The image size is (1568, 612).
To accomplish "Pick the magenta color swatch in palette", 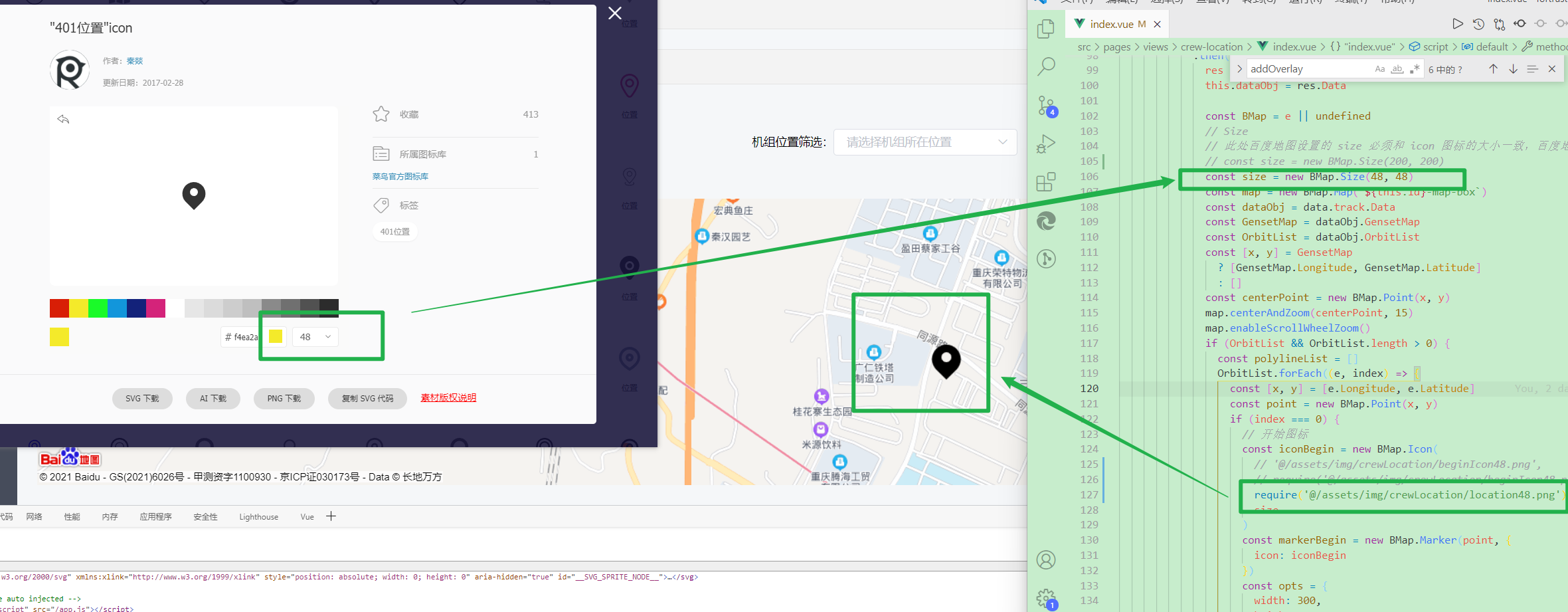I will point(155,308).
